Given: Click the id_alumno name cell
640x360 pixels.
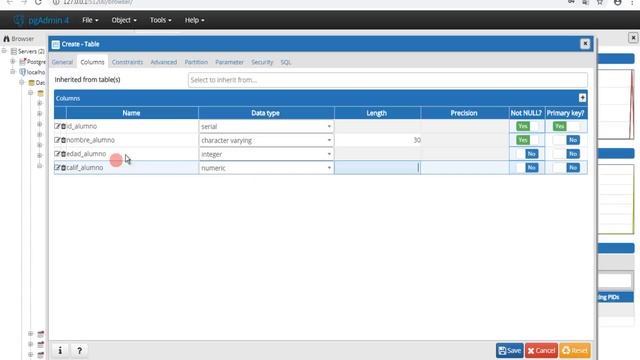Looking at the screenshot, I should click(132, 127).
